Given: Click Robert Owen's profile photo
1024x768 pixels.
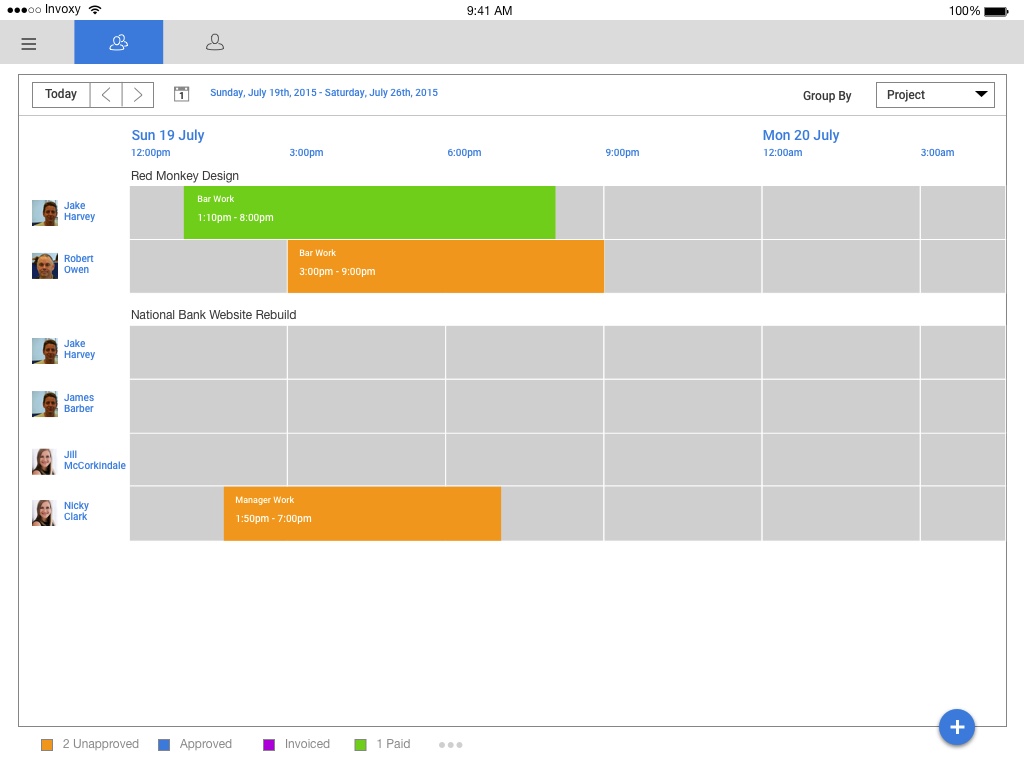Looking at the screenshot, I should tap(45, 265).
